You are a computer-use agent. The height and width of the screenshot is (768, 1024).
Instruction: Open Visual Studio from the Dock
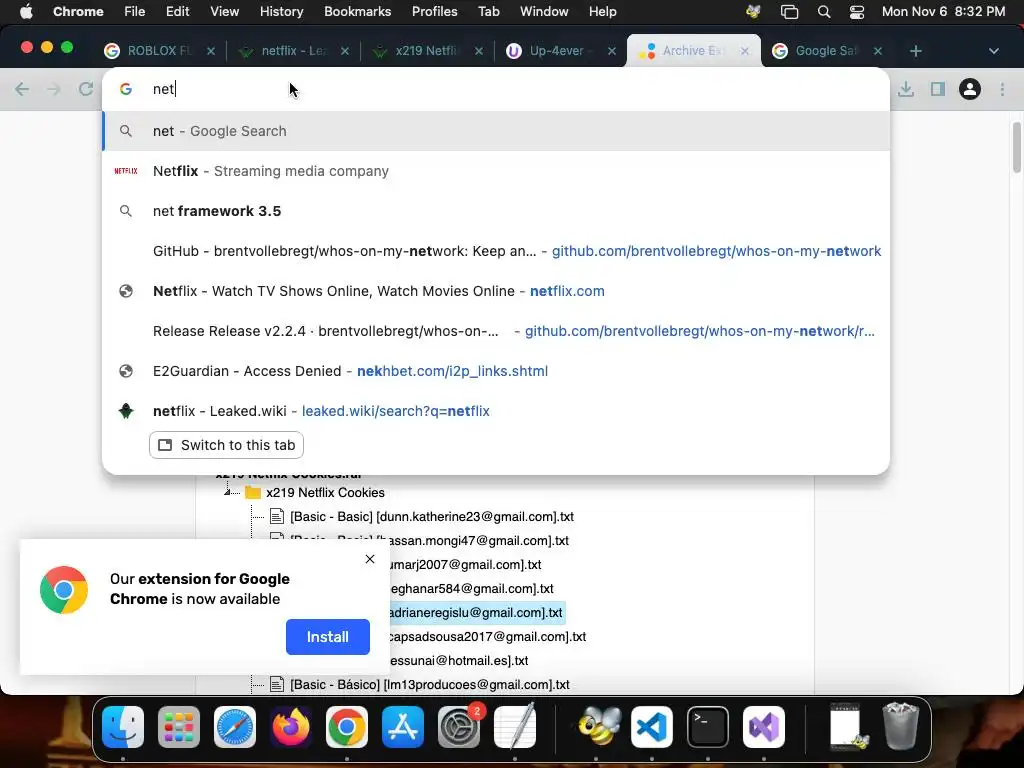pyautogui.click(x=763, y=727)
